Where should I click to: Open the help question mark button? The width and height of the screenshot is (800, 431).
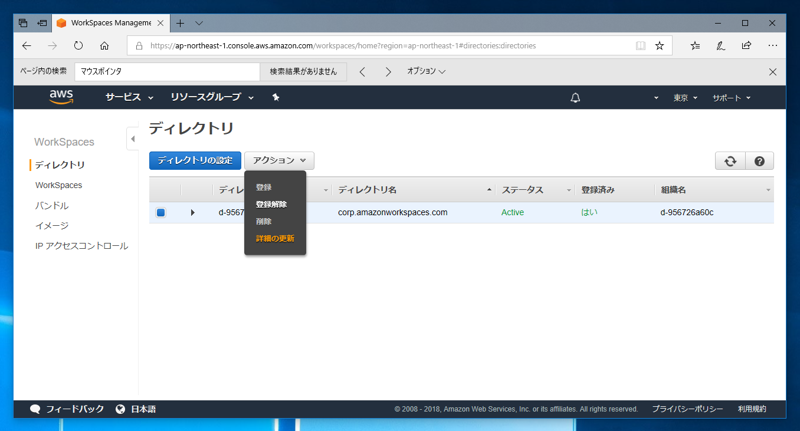[x=759, y=161]
